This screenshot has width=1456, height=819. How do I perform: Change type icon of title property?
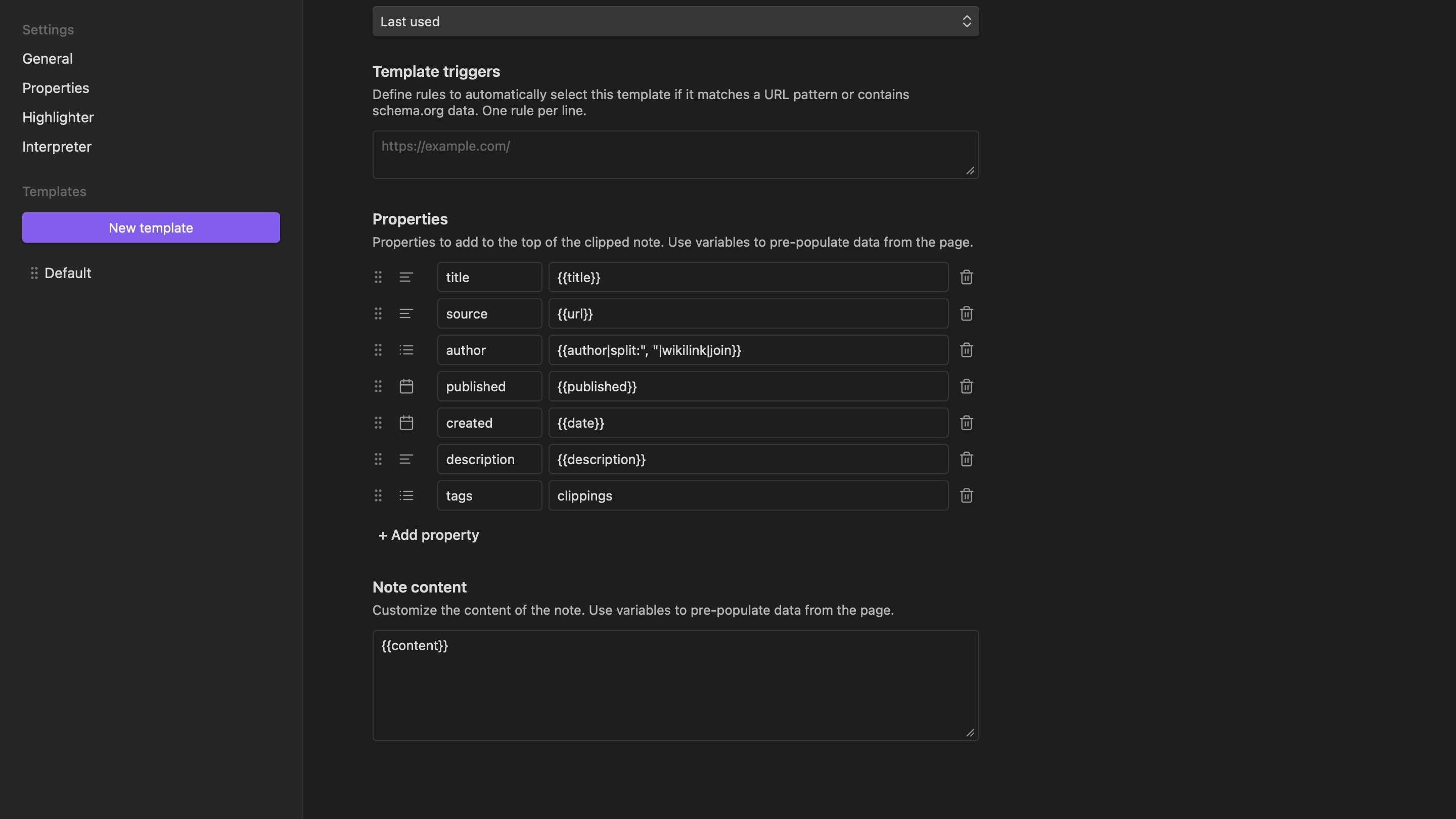pyautogui.click(x=406, y=277)
